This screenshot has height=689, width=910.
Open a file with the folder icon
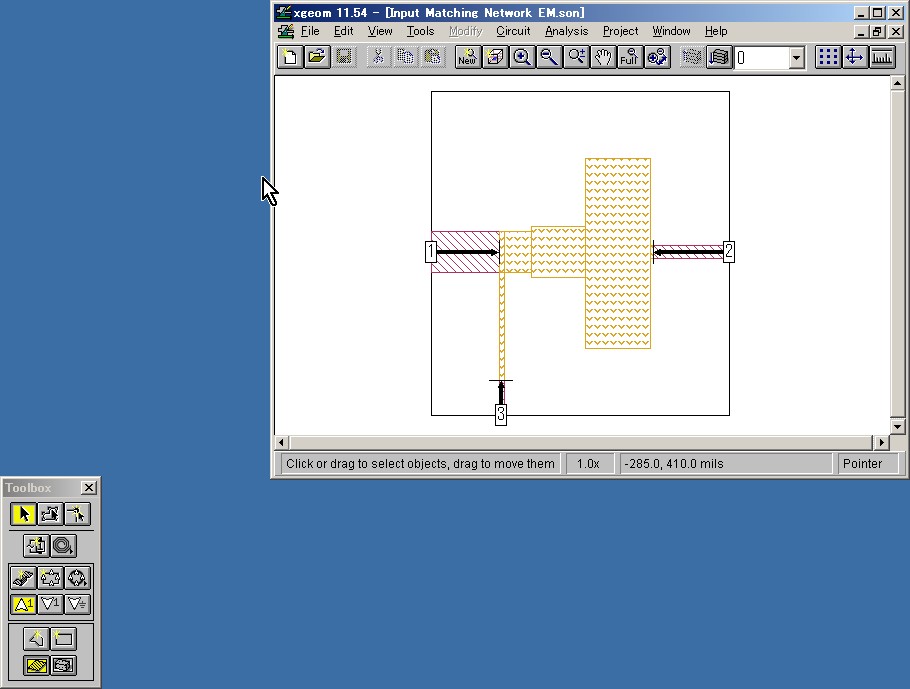(317, 57)
